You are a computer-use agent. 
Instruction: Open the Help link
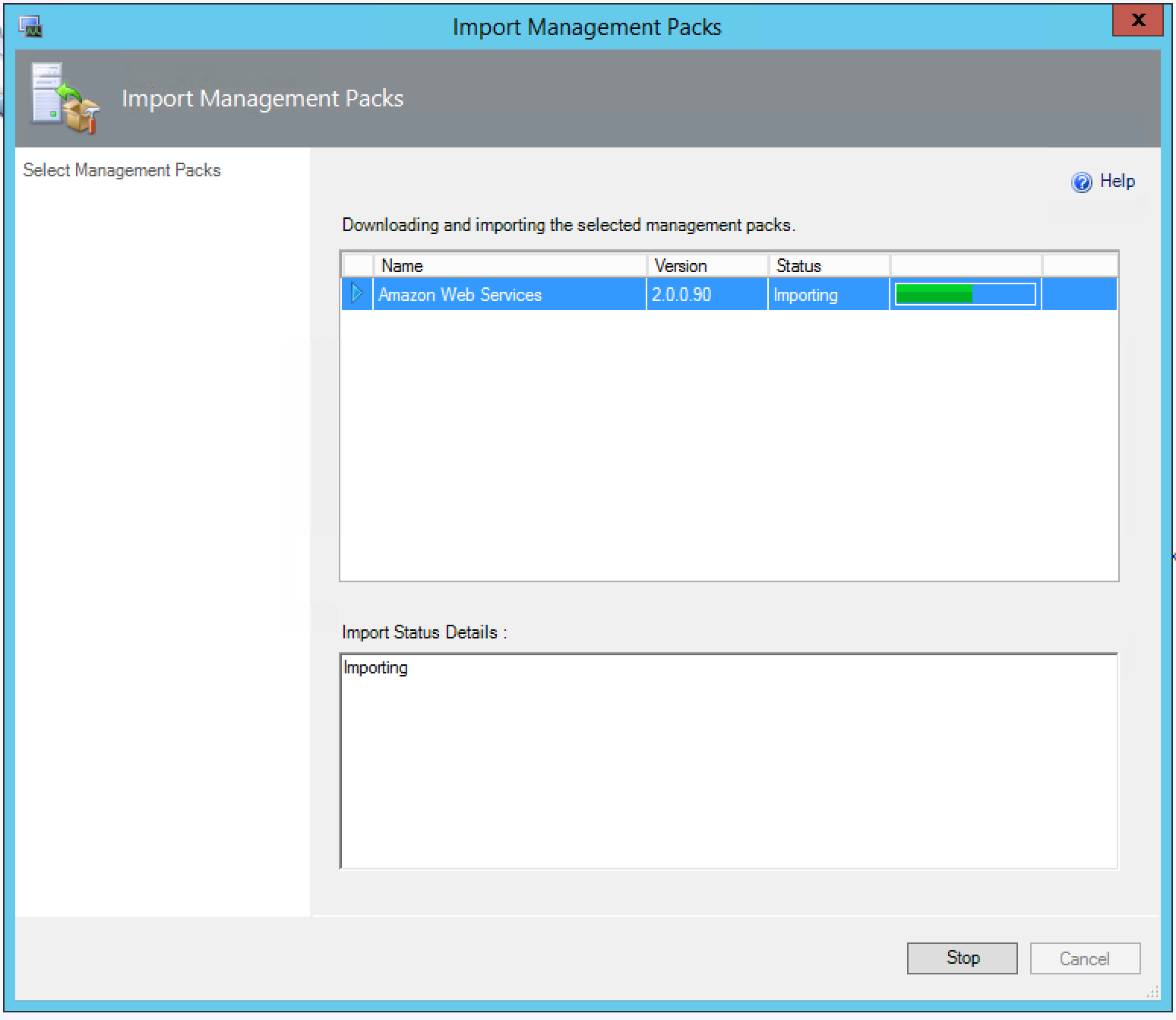(1117, 181)
